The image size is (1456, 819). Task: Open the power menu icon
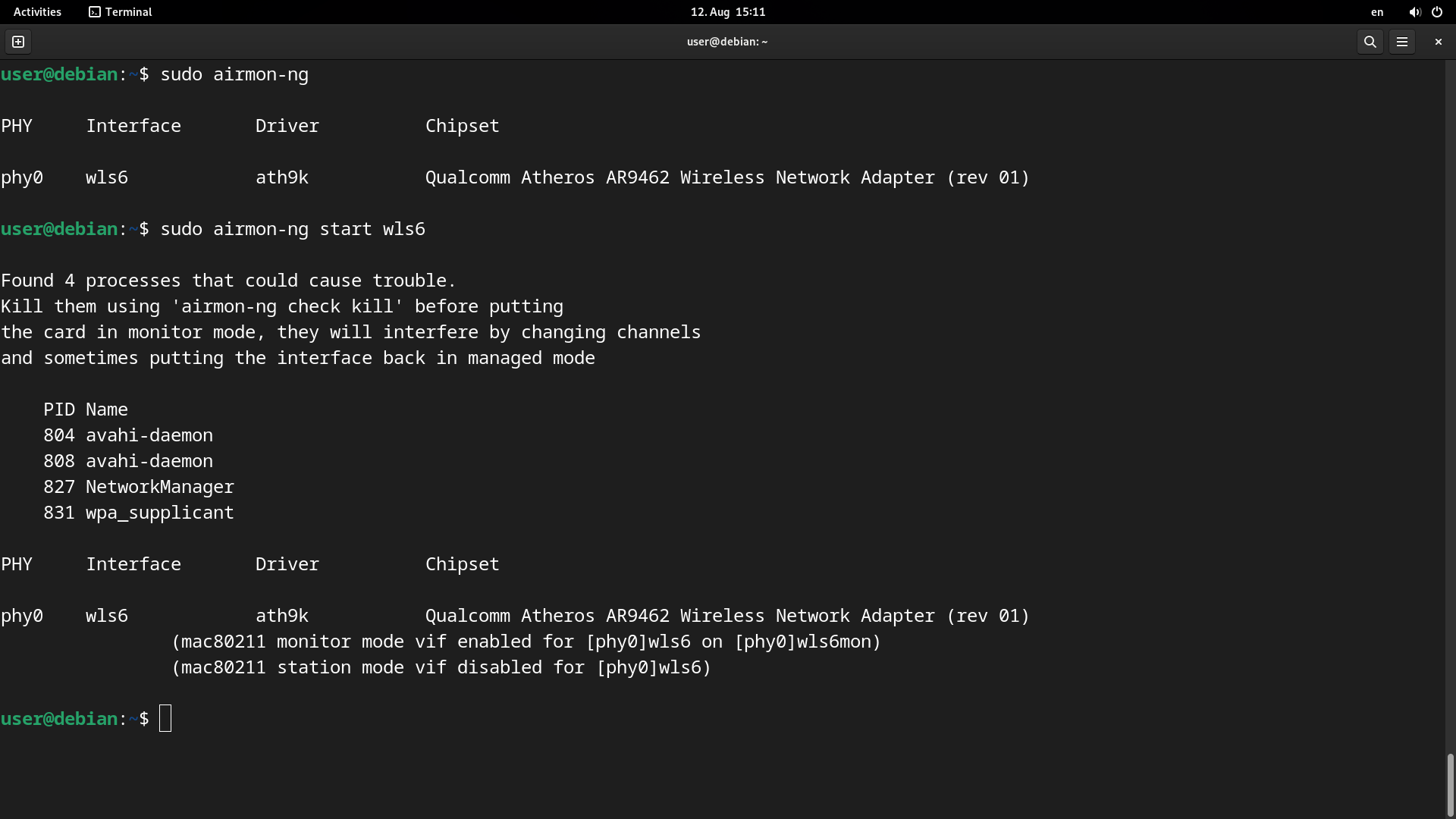pos(1437,12)
